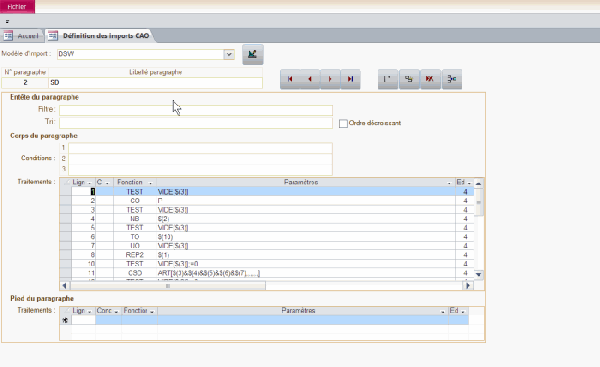Open the Paramètres column dropdown in Corps table
The height and width of the screenshot is (367, 600).
pos(449,183)
